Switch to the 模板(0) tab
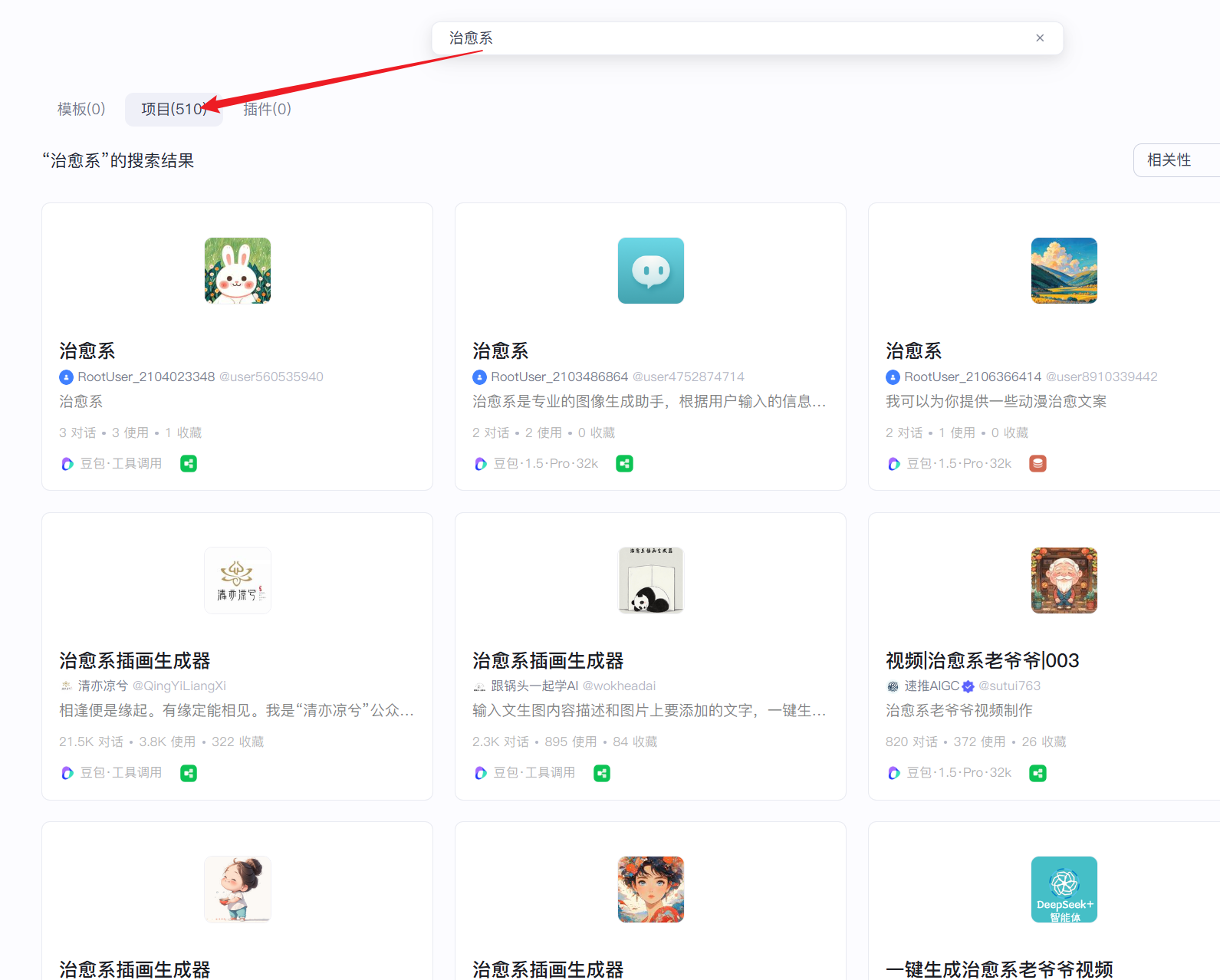The image size is (1220, 980). click(x=81, y=109)
